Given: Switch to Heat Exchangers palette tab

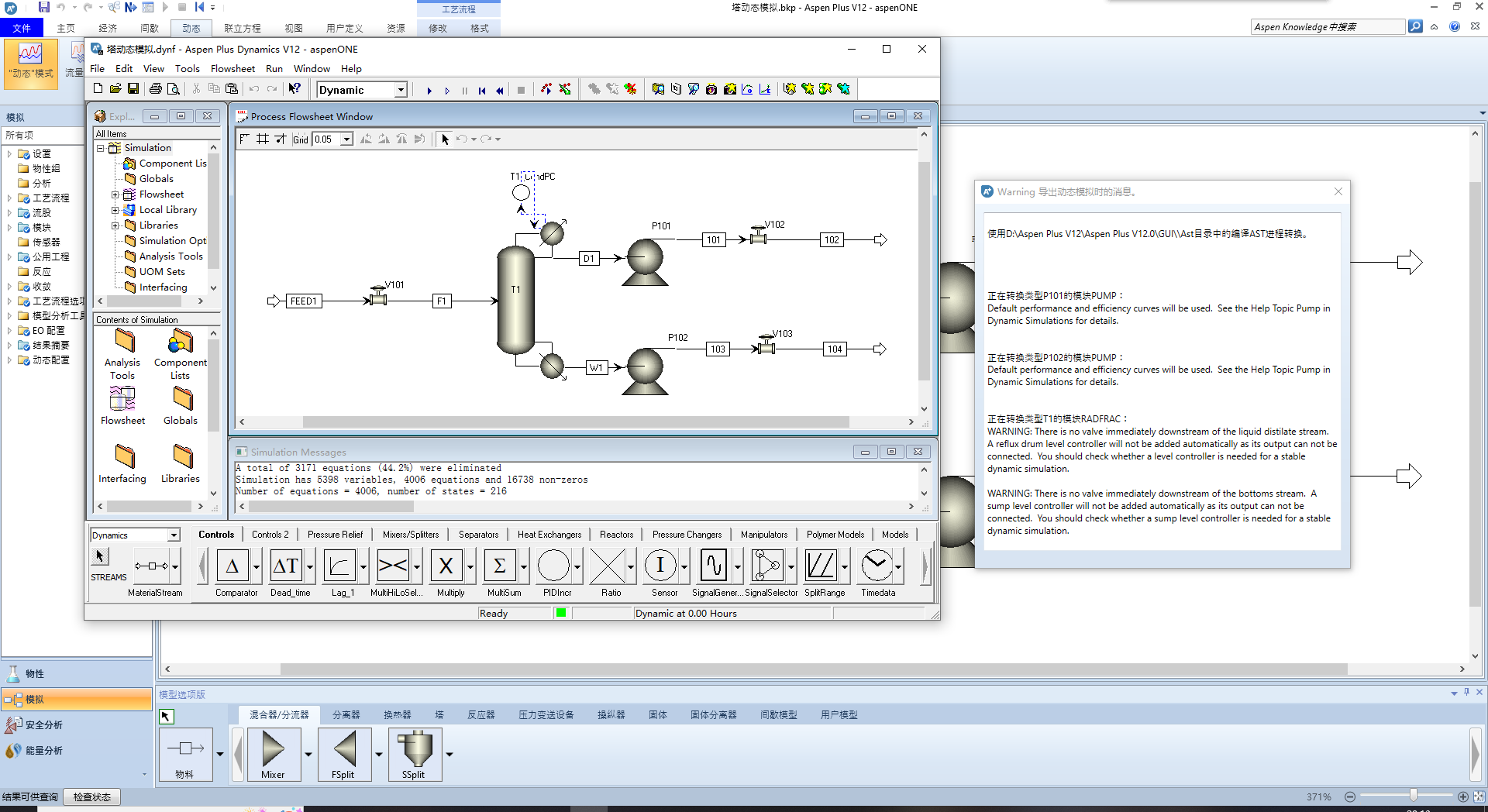Looking at the screenshot, I should pyautogui.click(x=549, y=535).
